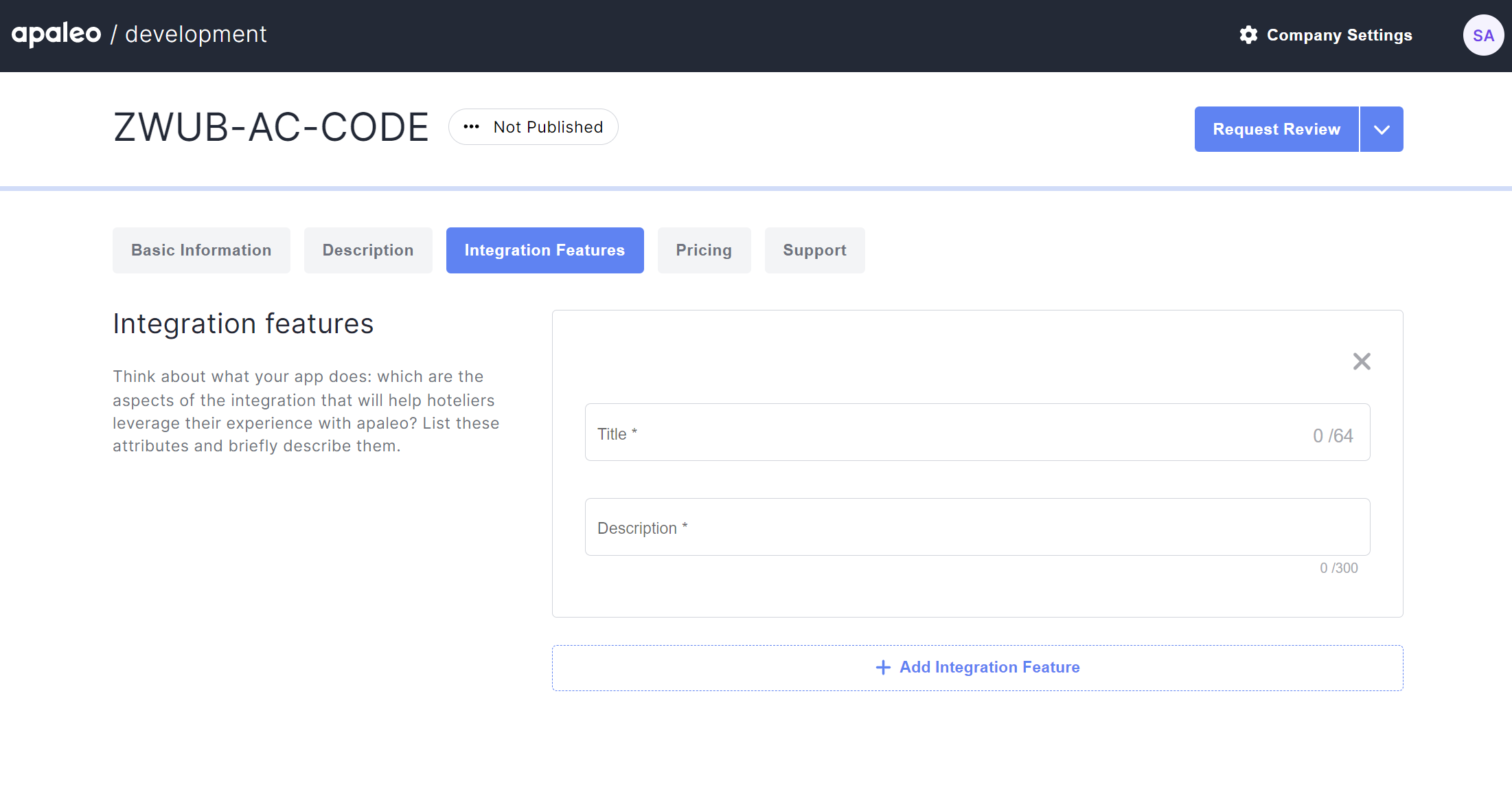Switch to the Basic Information tab

pos(201,250)
